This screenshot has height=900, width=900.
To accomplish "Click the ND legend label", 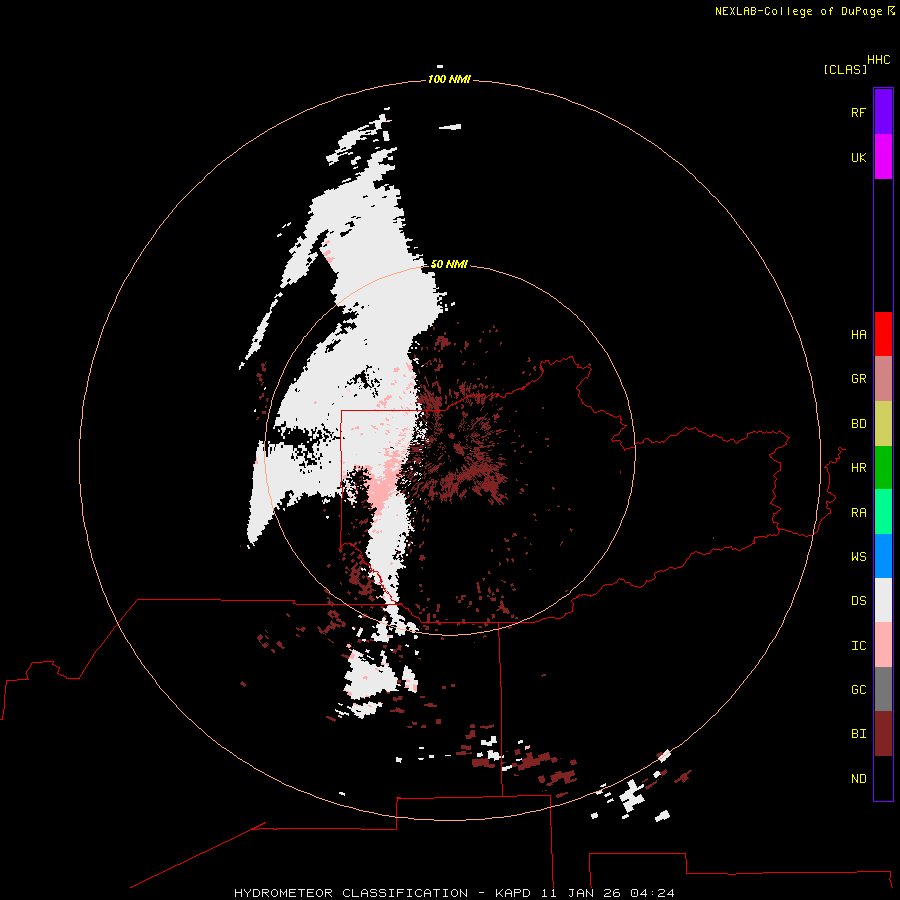I will tap(859, 779).
